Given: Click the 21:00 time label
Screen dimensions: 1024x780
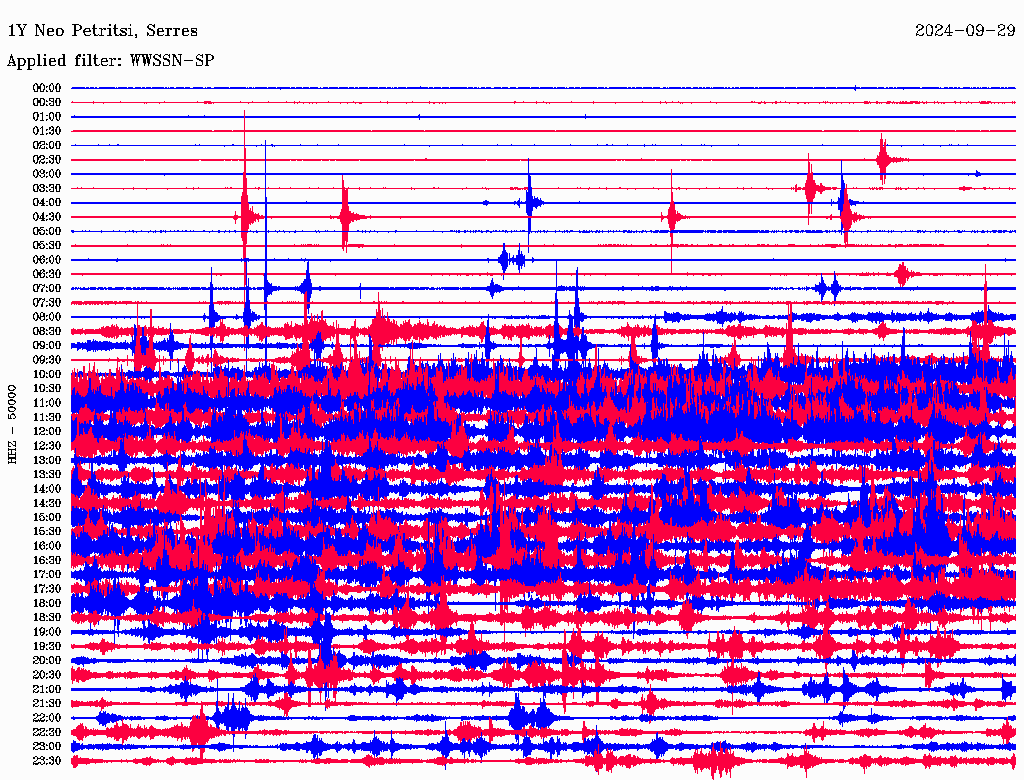Looking at the screenshot, I should tap(47, 690).
